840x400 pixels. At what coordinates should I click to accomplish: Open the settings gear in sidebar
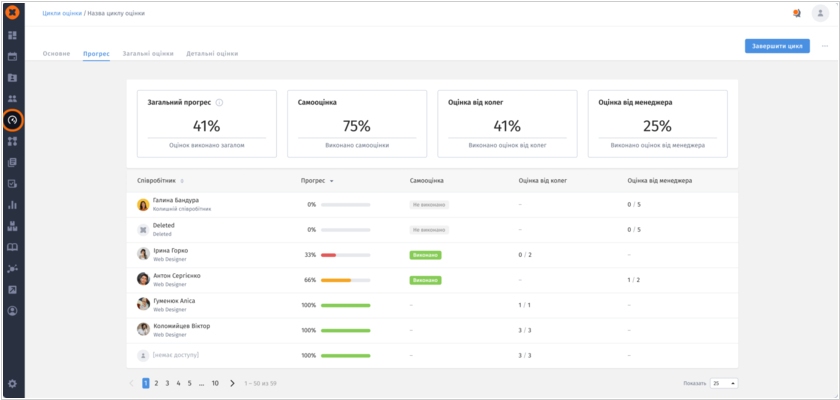coord(13,384)
